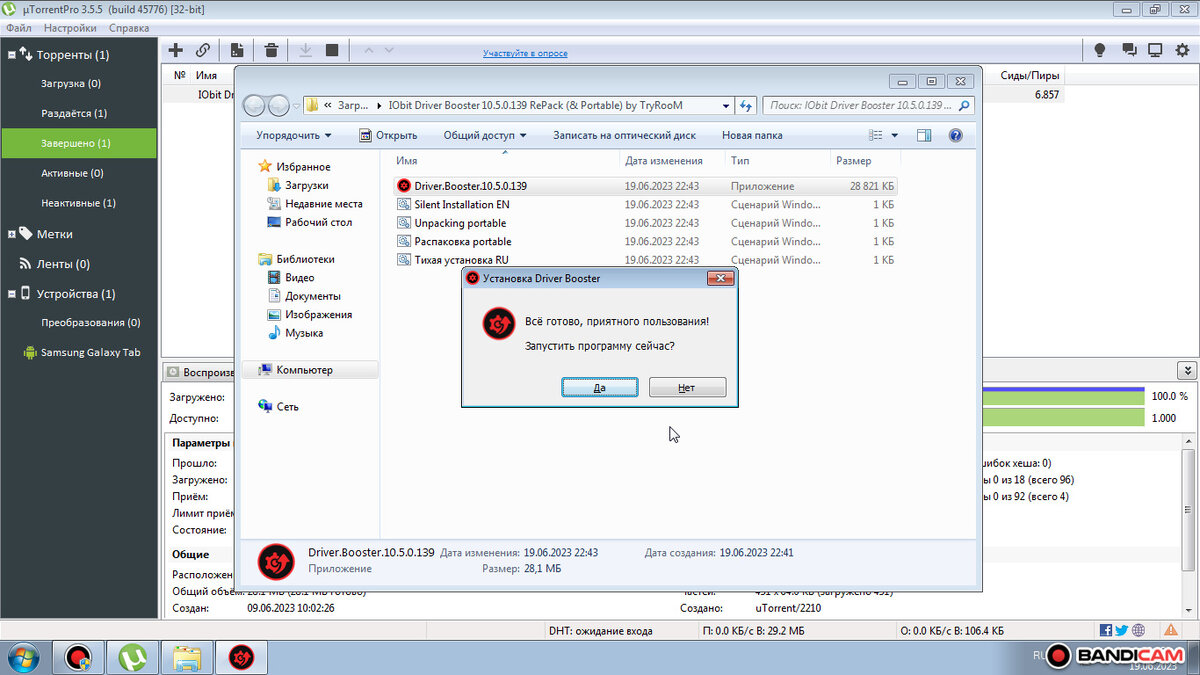Viewport: 1200px width, 675px height.
Task: Collapse the Устройства tree node
Action: tap(12, 294)
